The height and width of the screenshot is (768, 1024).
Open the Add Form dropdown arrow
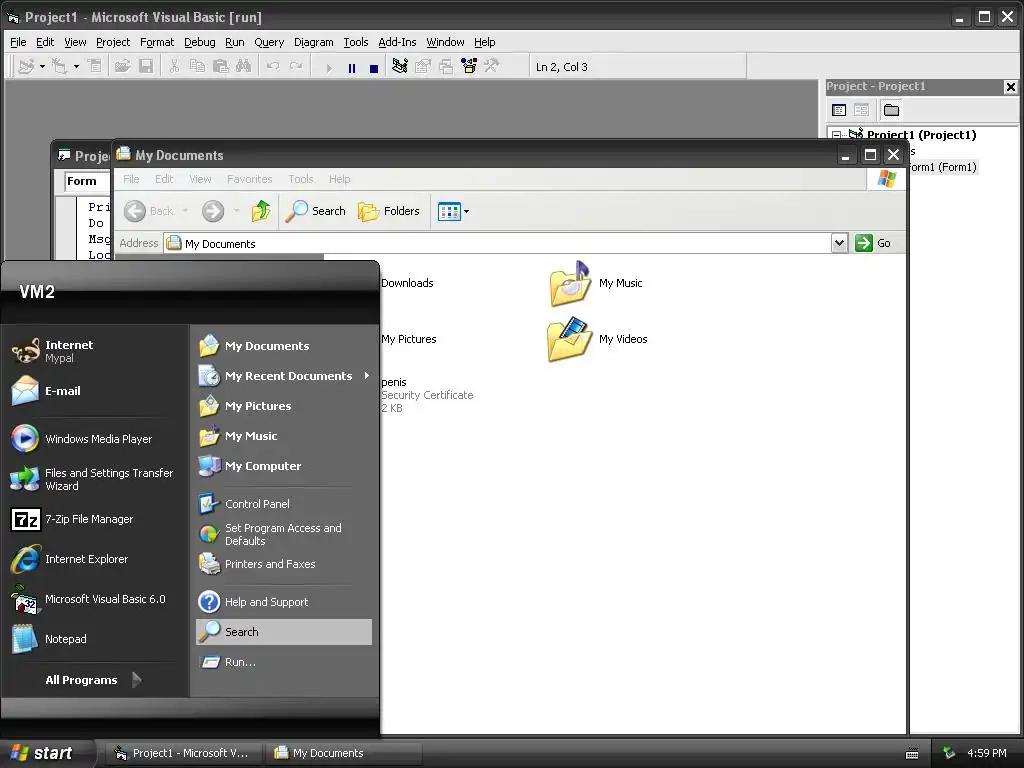click(76, 67)
